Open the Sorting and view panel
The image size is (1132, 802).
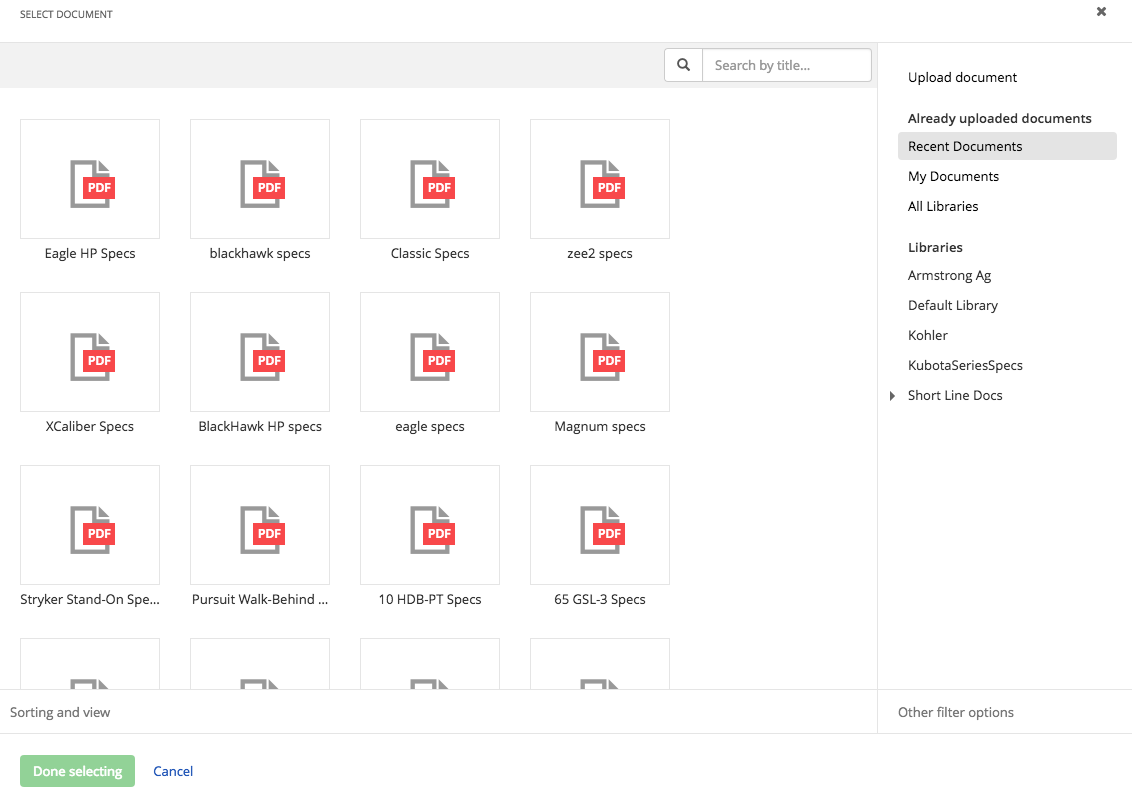(x=60, y=711)
